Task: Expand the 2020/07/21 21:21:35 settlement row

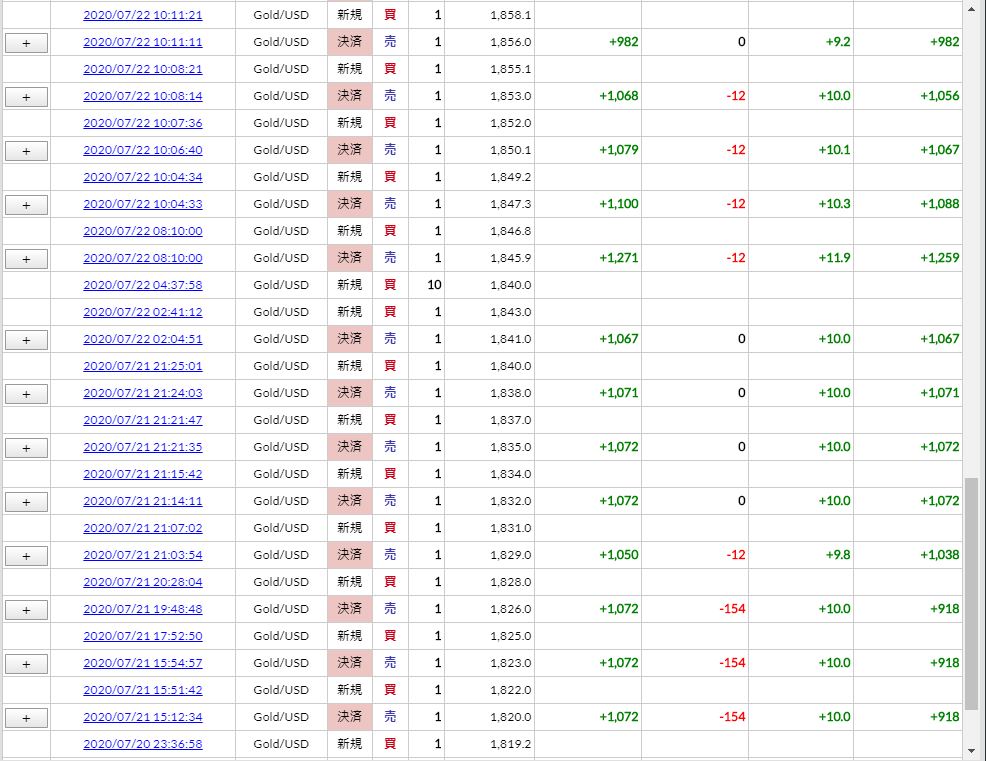Action: point(26,448)
